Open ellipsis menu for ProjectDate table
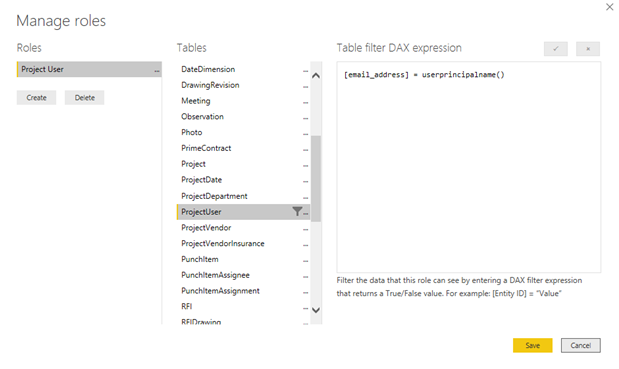This screenshot has height=369, width=619. click(x=305, y=182)
